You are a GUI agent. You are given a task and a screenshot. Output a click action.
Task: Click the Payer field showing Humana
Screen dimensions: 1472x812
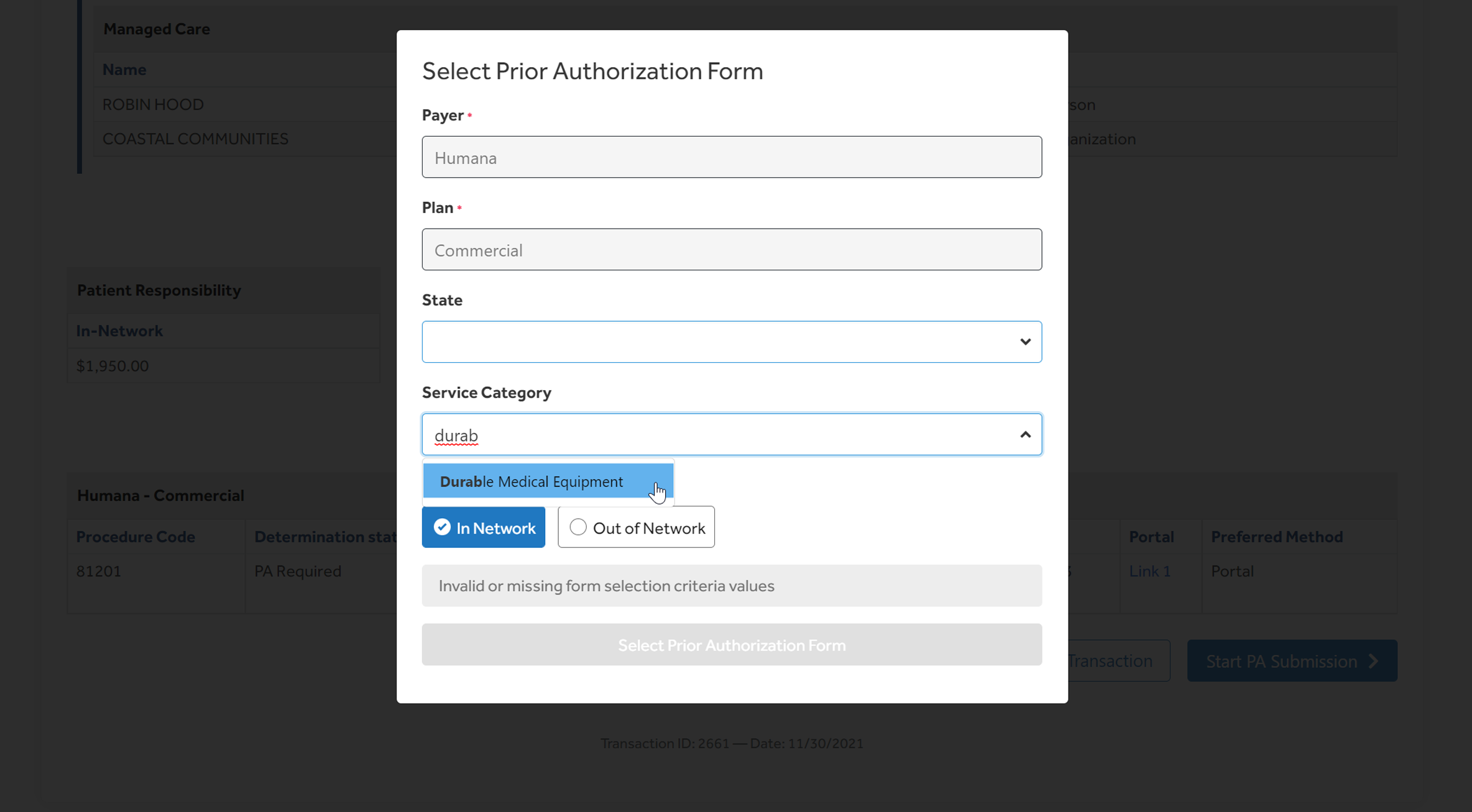click(731, 157)
